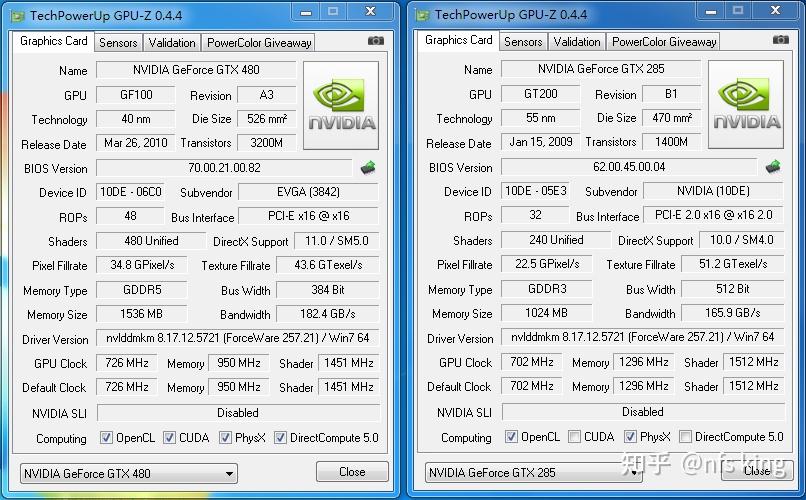Select Graphics Card tab in GTX 285 window
The width and height of the screenshot is (806, 500).
pyautogui.click(x=459, y=40)
